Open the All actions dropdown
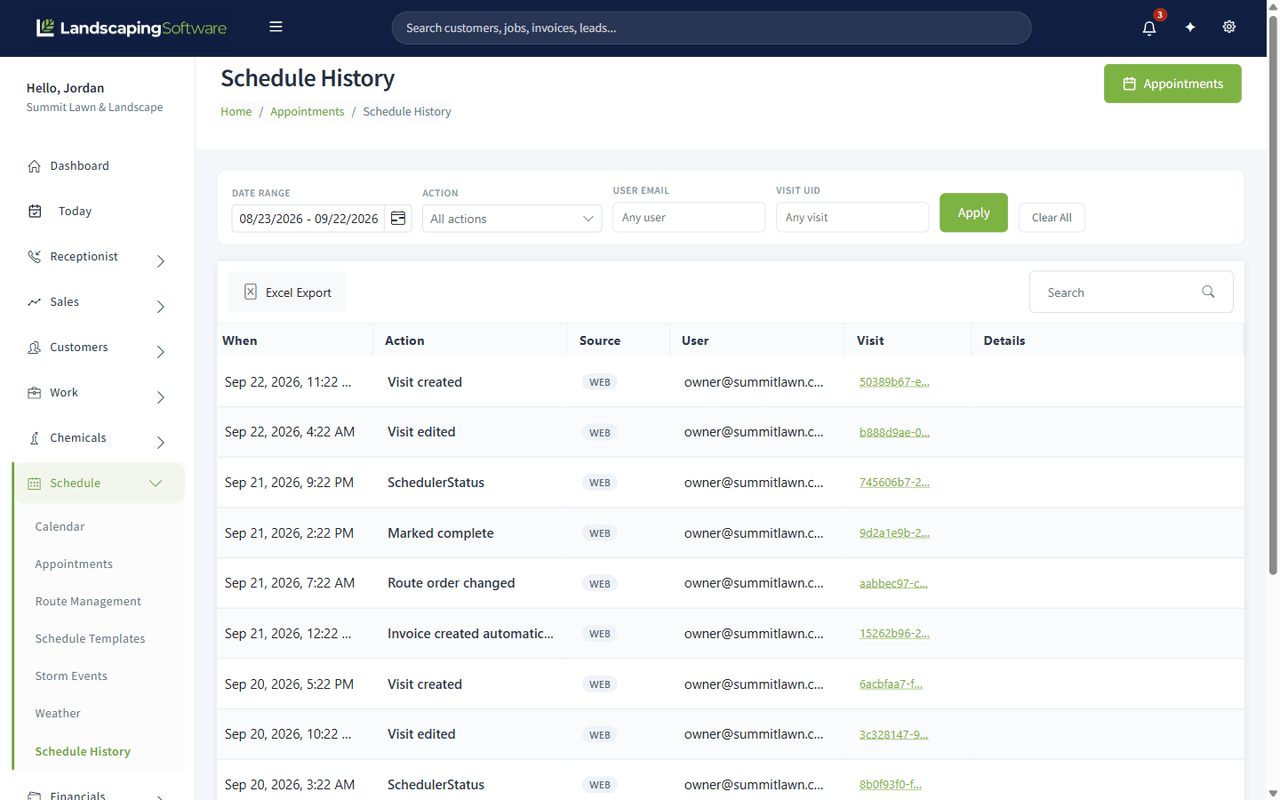Image resolution: width=1280 pixels, height=800 pixels. tap(512, 218)
